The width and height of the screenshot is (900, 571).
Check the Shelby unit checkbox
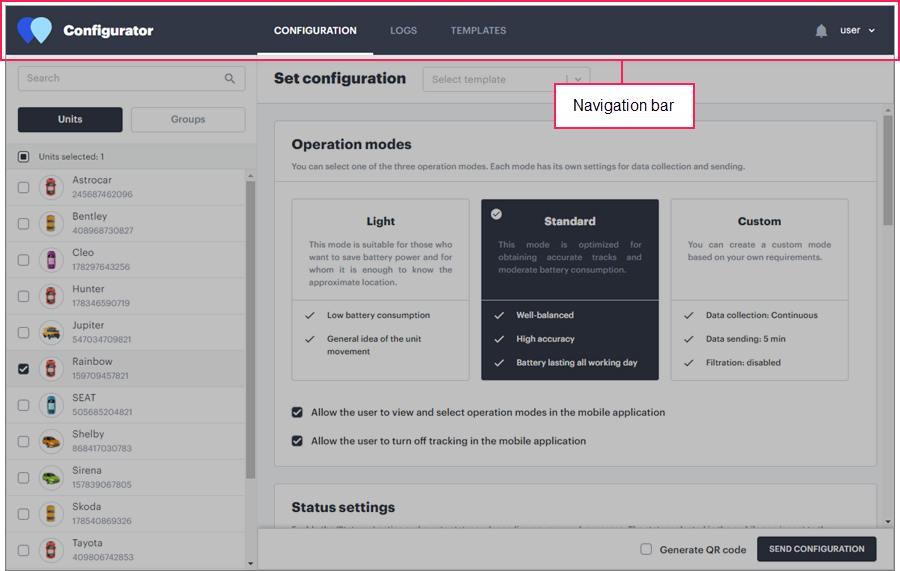coord(24,441)
